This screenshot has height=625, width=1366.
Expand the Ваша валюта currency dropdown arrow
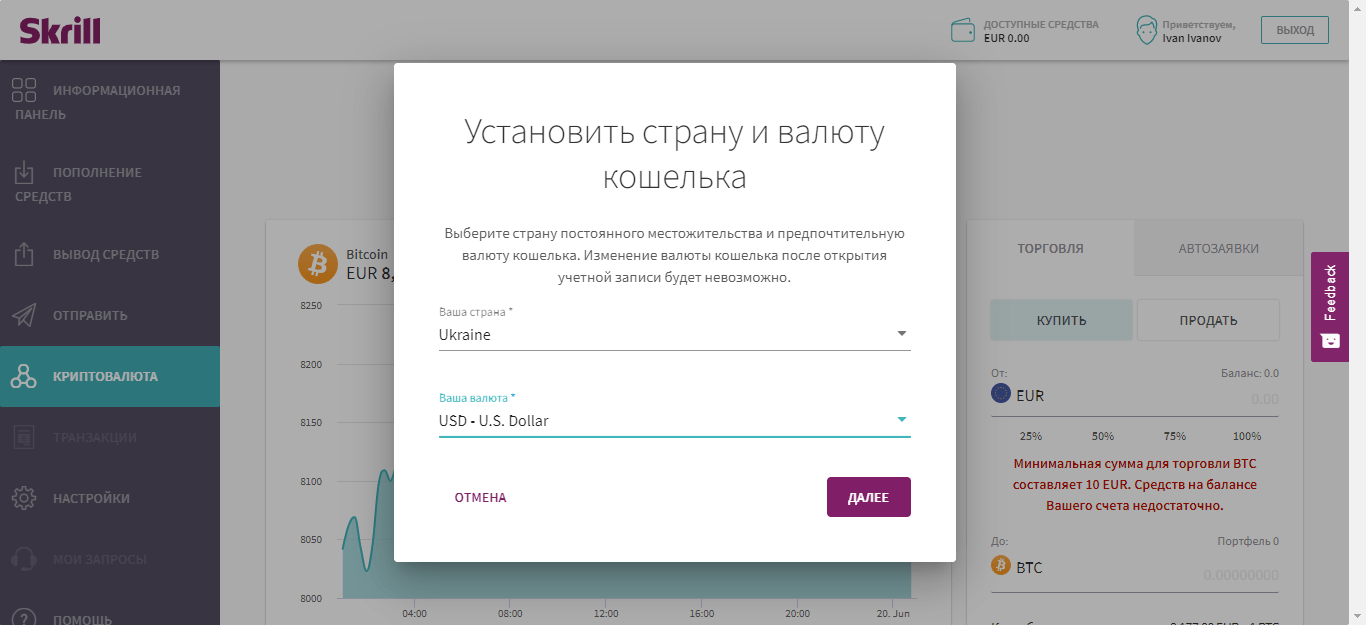click(901, 420)
